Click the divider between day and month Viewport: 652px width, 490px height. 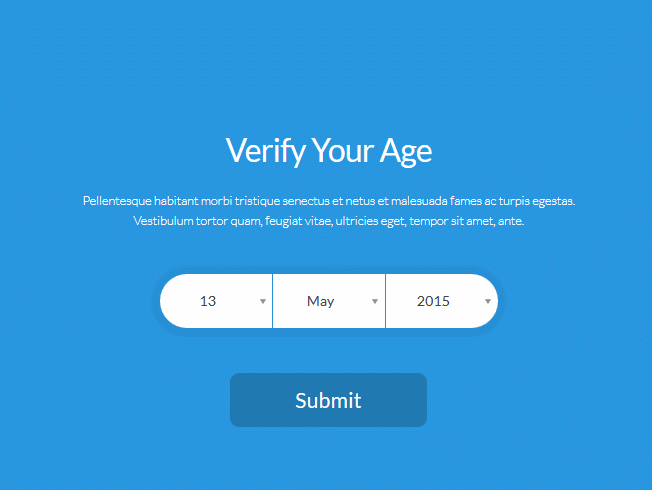coord(272,301)
